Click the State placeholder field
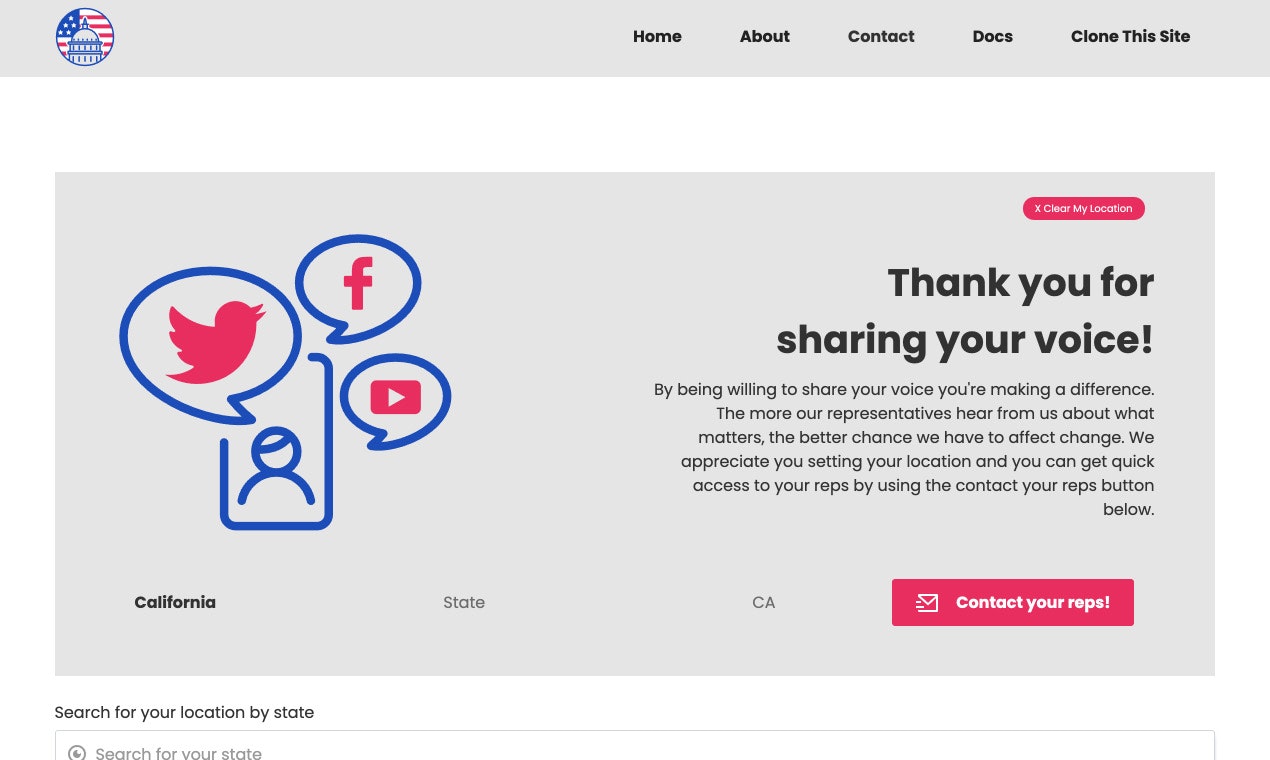 [464, 602]
